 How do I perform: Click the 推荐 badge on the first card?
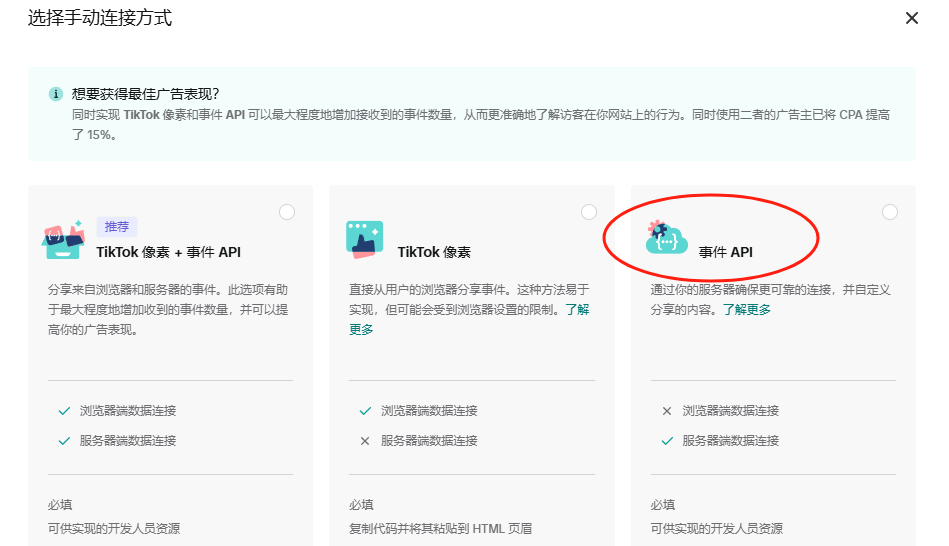(x=117, y=227)
